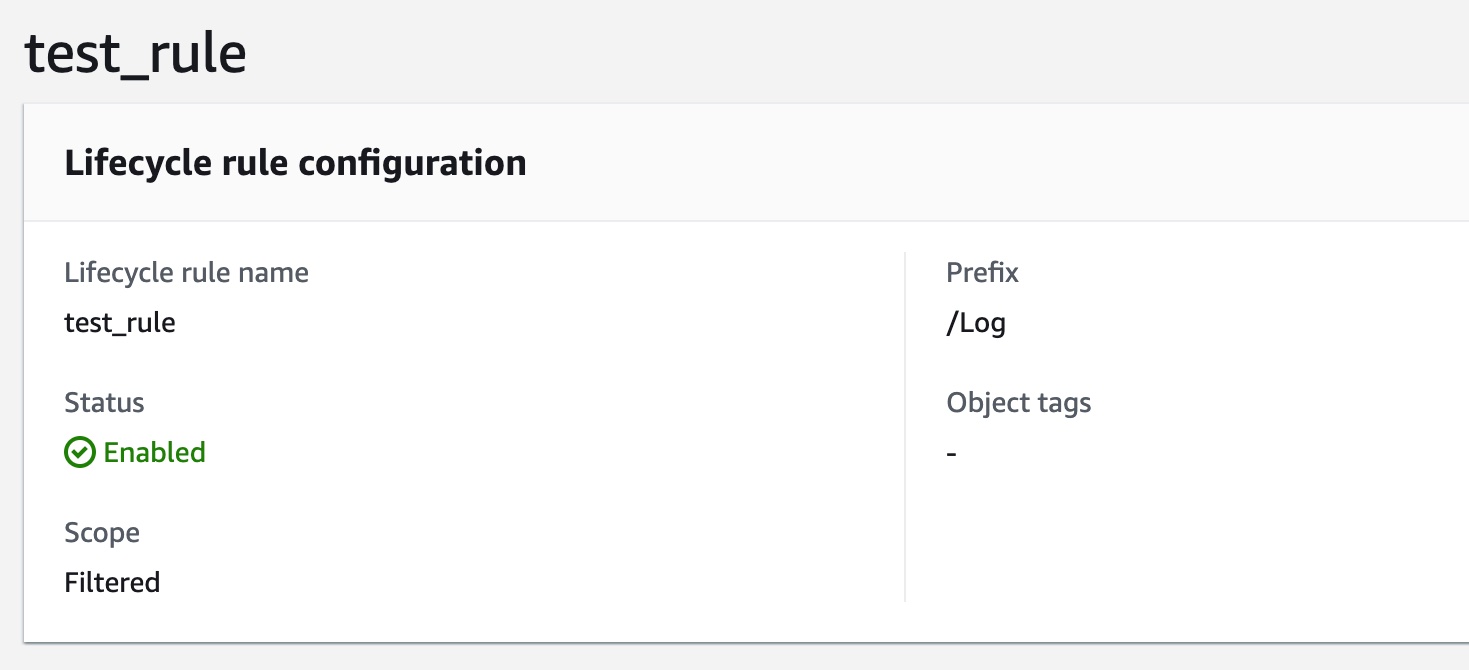The width and height of the screenshot is (1469, 670).
Task: Click the Status label text
Action: (104, 402)
